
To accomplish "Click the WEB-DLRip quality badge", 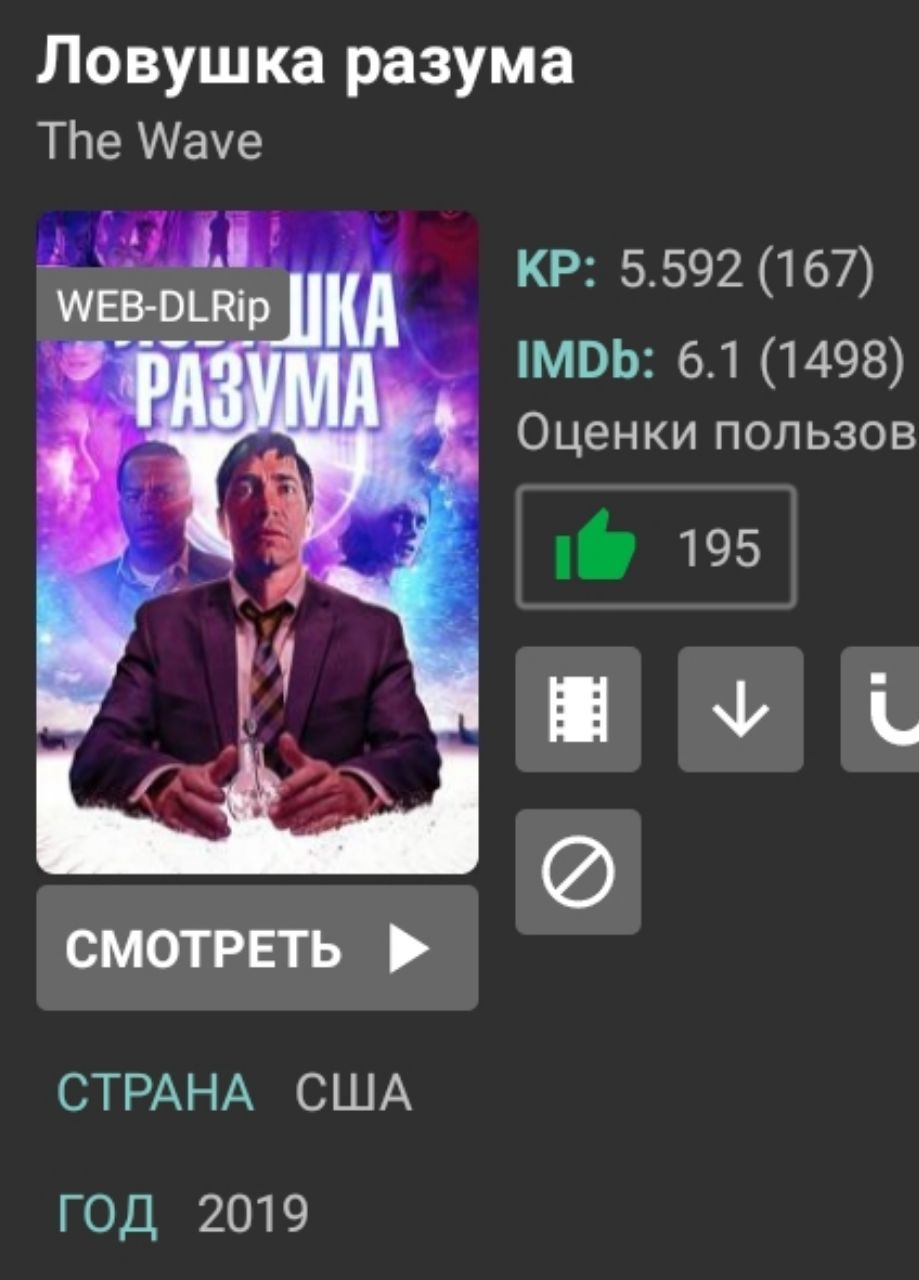I will (163, 304).
